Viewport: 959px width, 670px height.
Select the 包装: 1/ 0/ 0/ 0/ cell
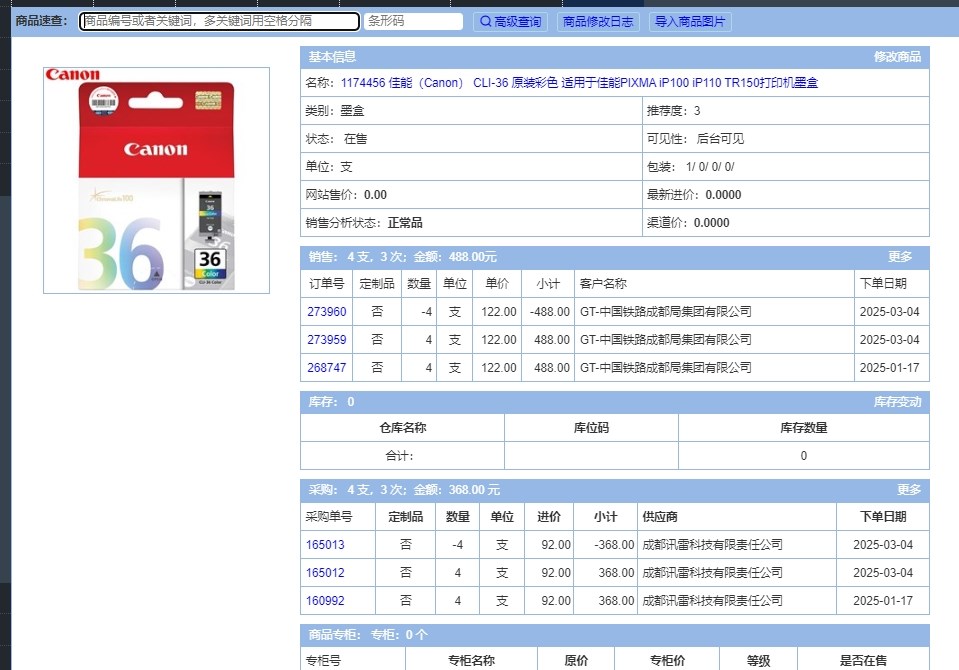(786, 167)
